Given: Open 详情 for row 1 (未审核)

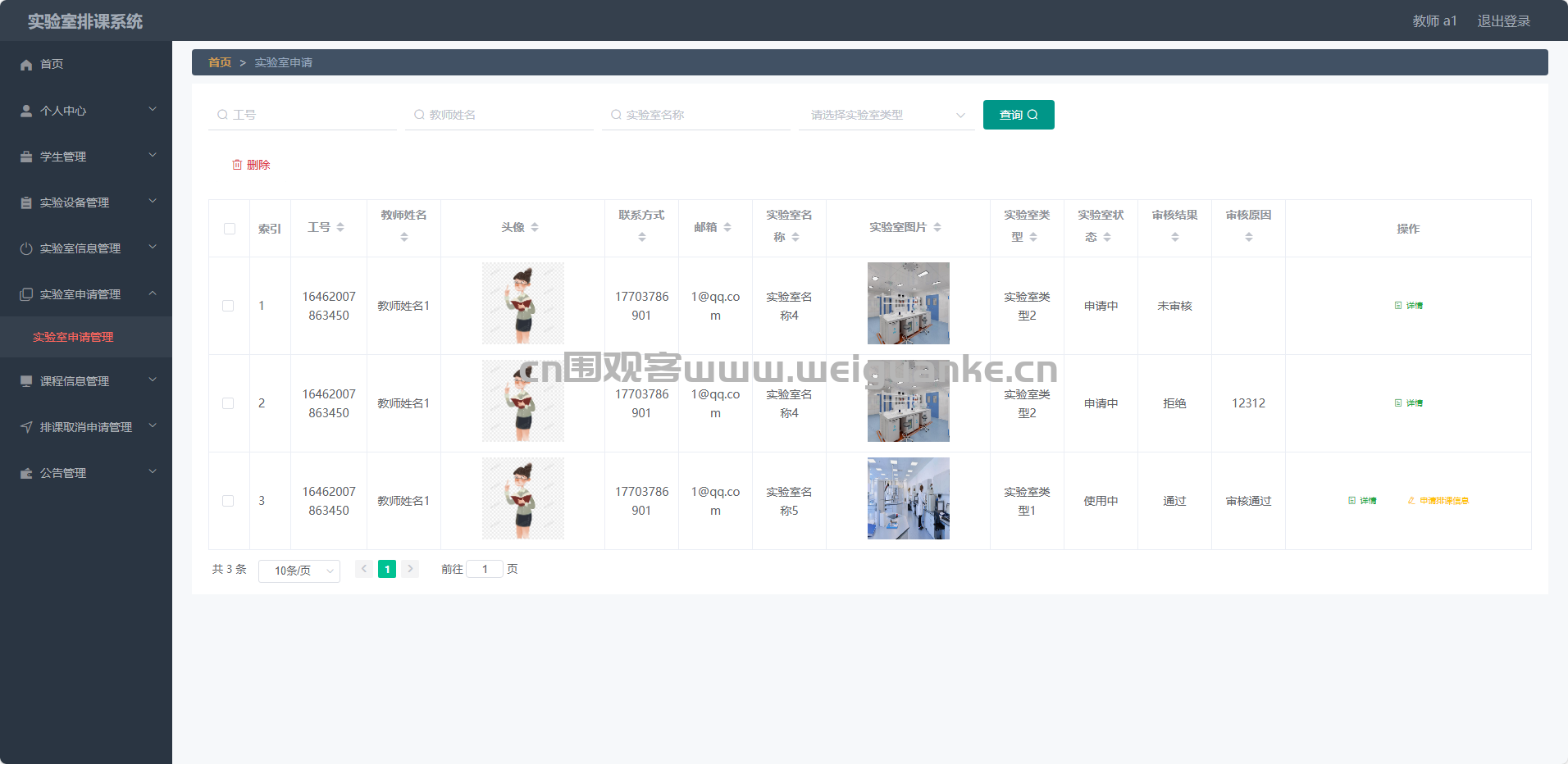Looking at the screenshot, I should point(1409,306).
